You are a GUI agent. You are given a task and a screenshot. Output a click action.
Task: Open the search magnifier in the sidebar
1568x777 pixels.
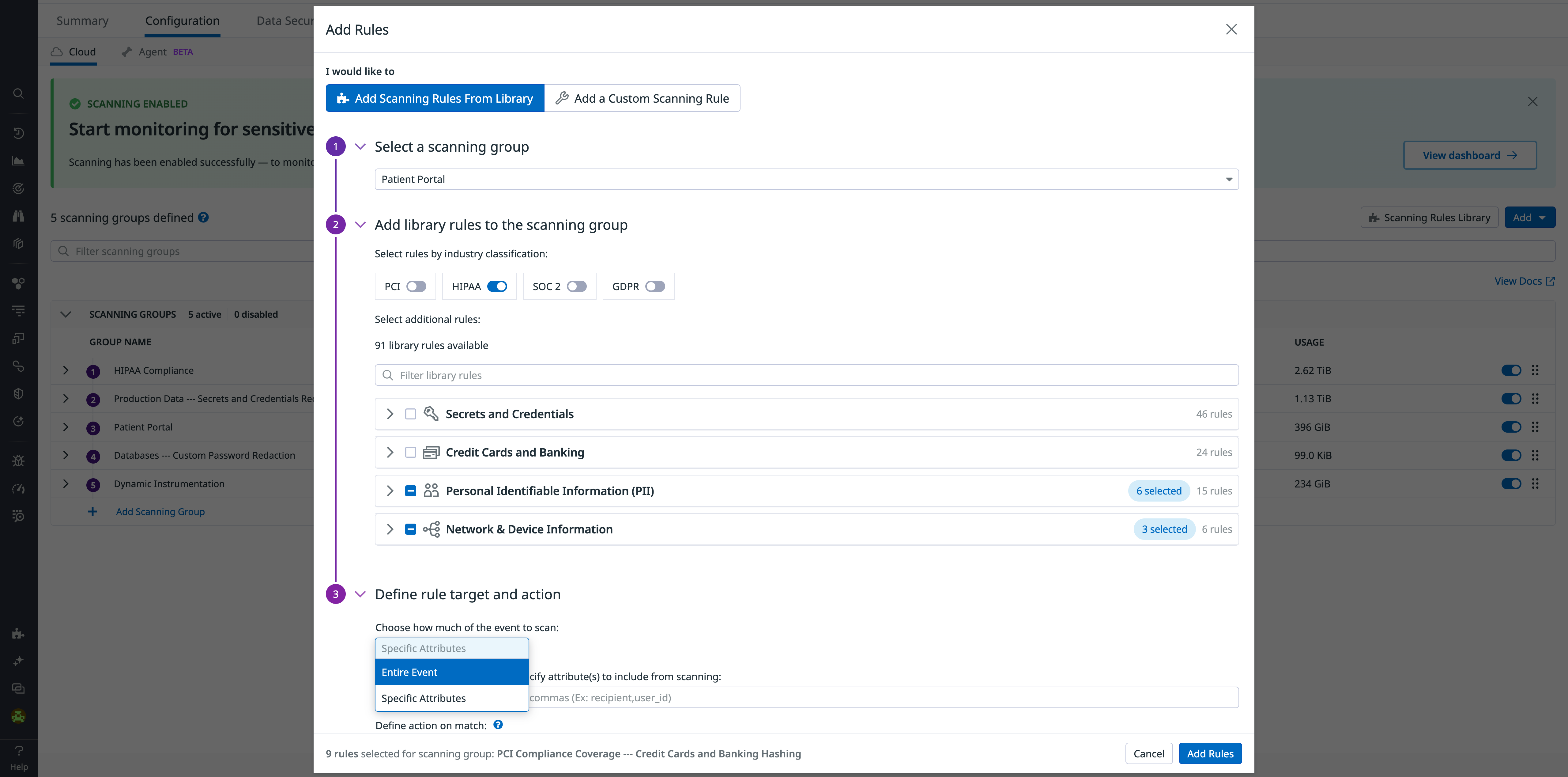[18, 93]
